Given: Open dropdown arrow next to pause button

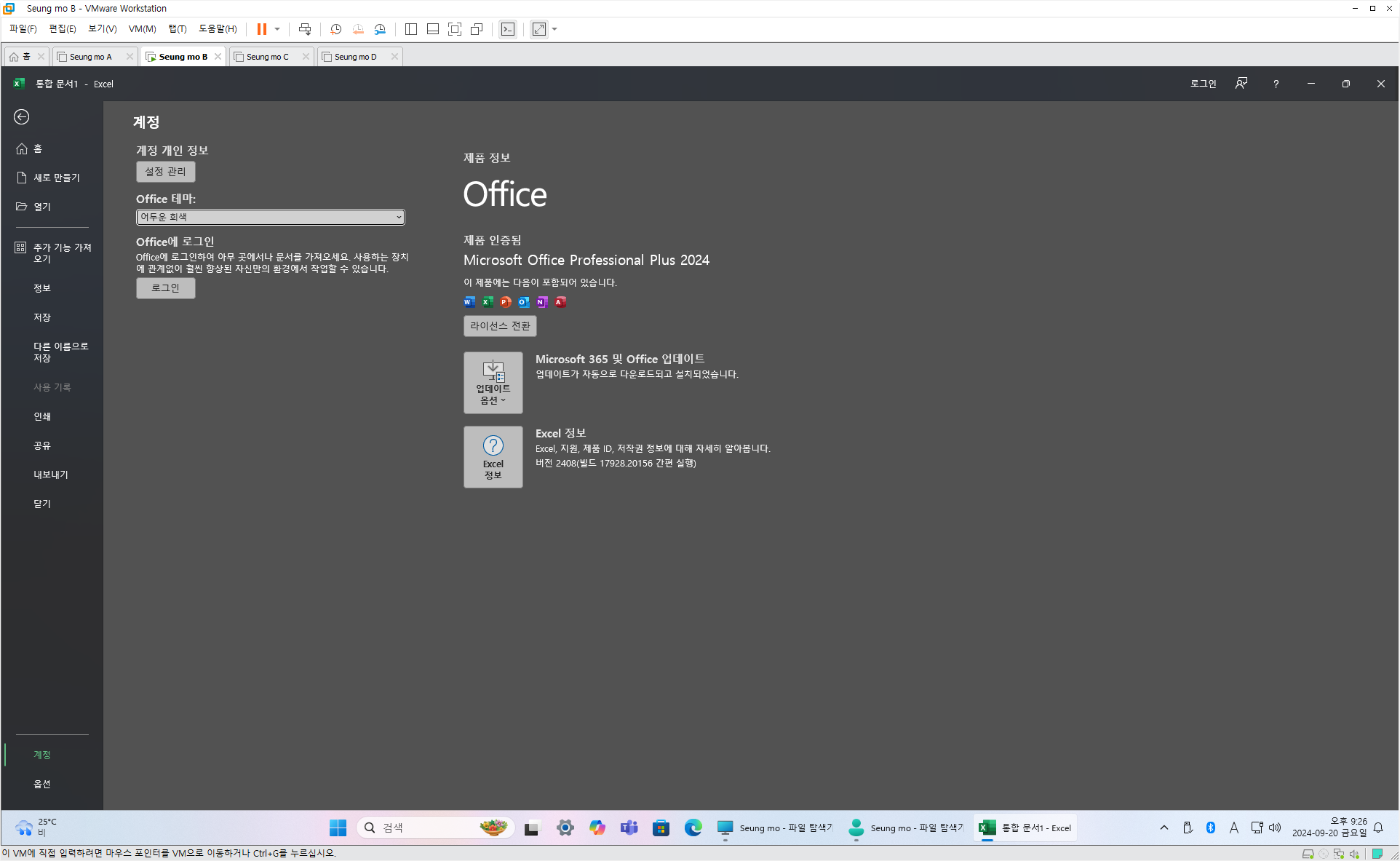Looking at the screenshot, I should pos(277,29).
